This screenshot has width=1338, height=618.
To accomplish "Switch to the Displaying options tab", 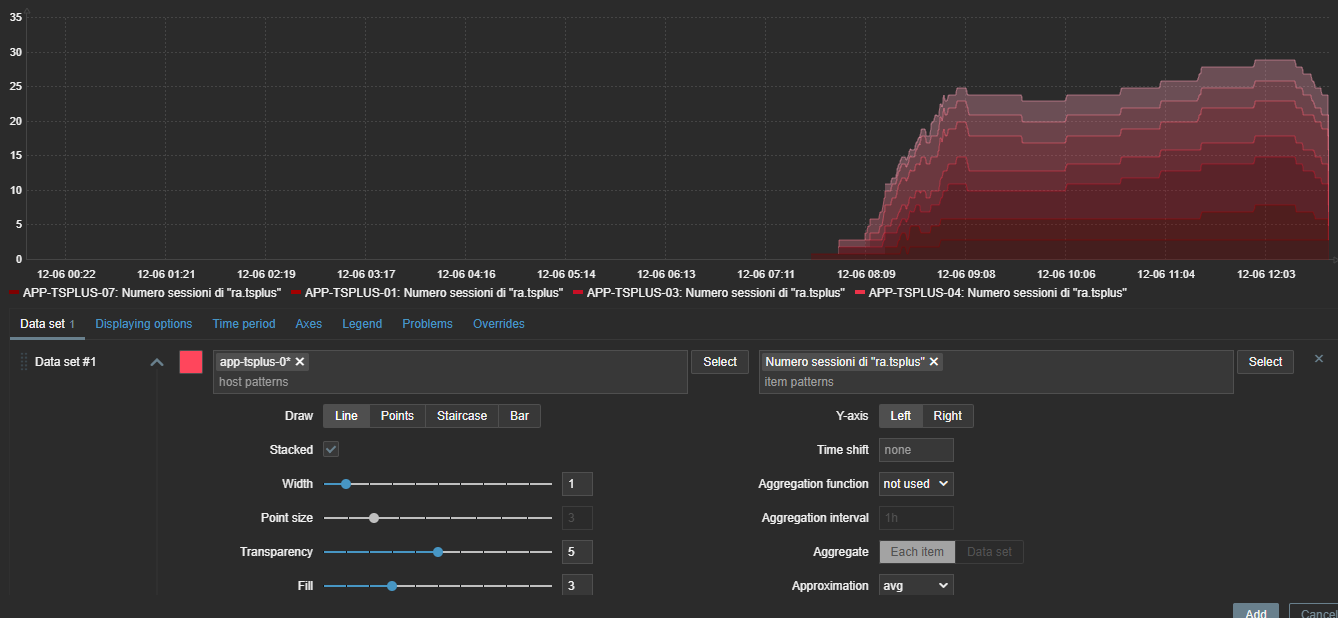I will (144, 324).
